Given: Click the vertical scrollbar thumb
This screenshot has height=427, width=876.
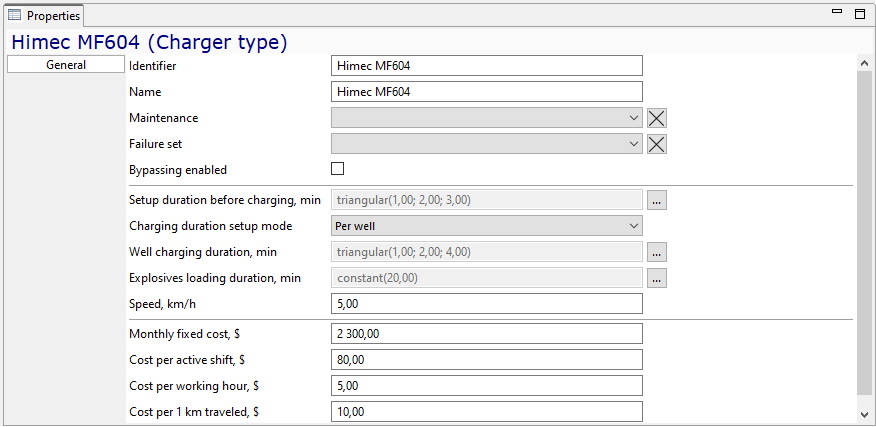Looking at the screenshot, I should tap(864, 232).
